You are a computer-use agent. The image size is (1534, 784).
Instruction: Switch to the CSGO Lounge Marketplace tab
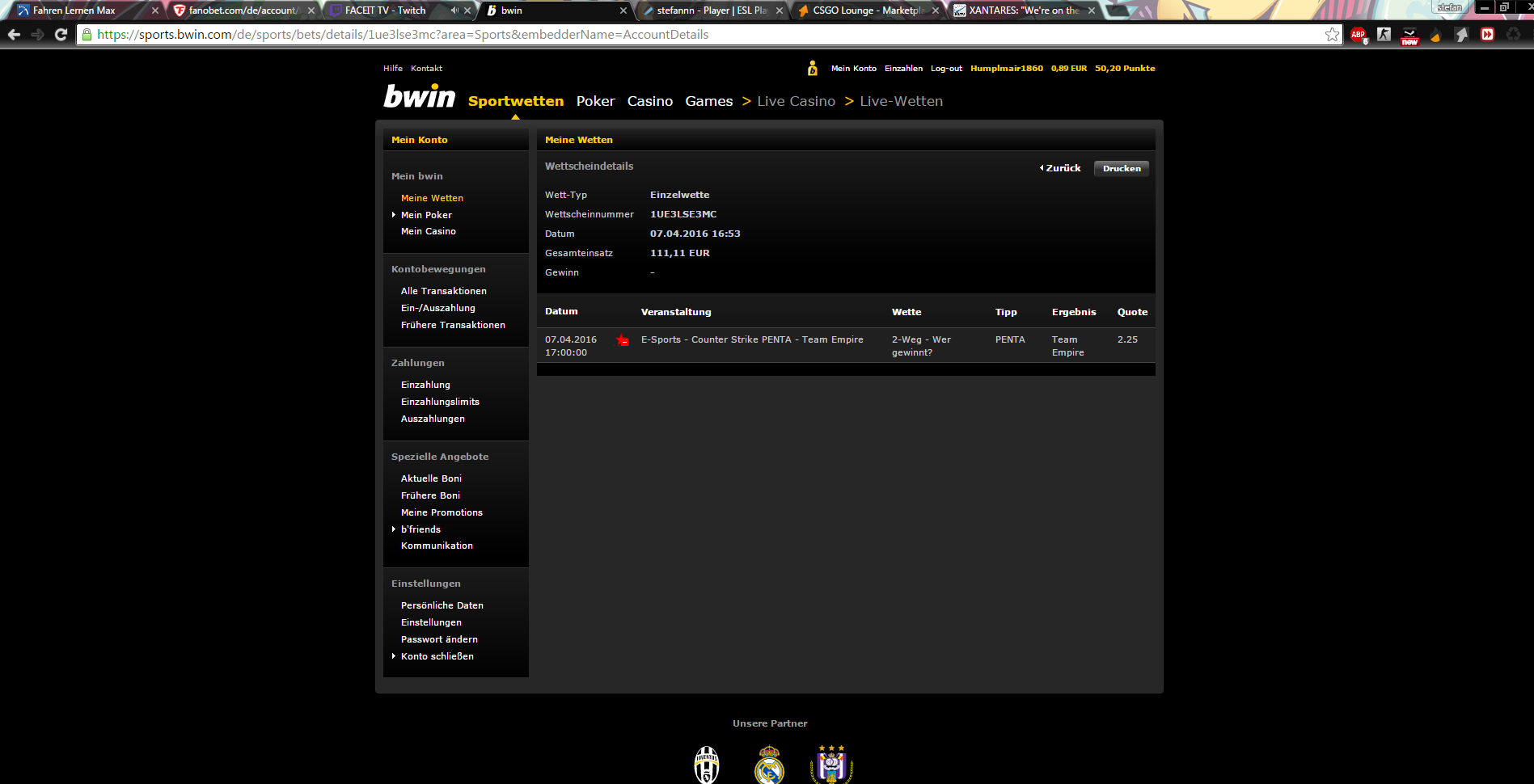pyautogui.click(x=868, y=11)
